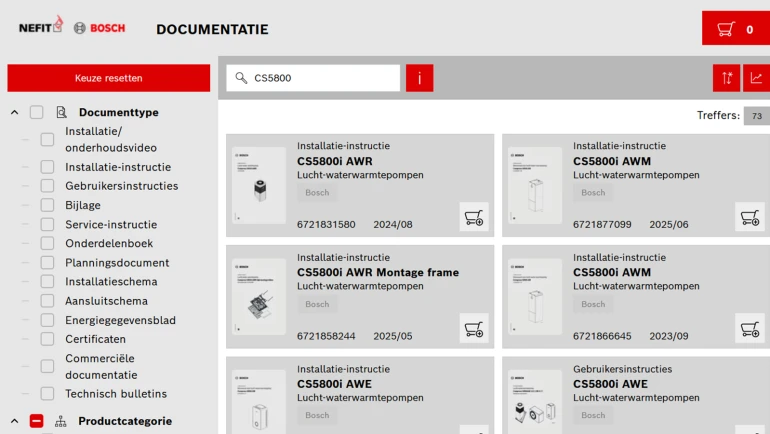Open the CS5800i AWR Montage frame title
Image resolution: width=770 pixels, height=434 pixels.
point(378,272)
